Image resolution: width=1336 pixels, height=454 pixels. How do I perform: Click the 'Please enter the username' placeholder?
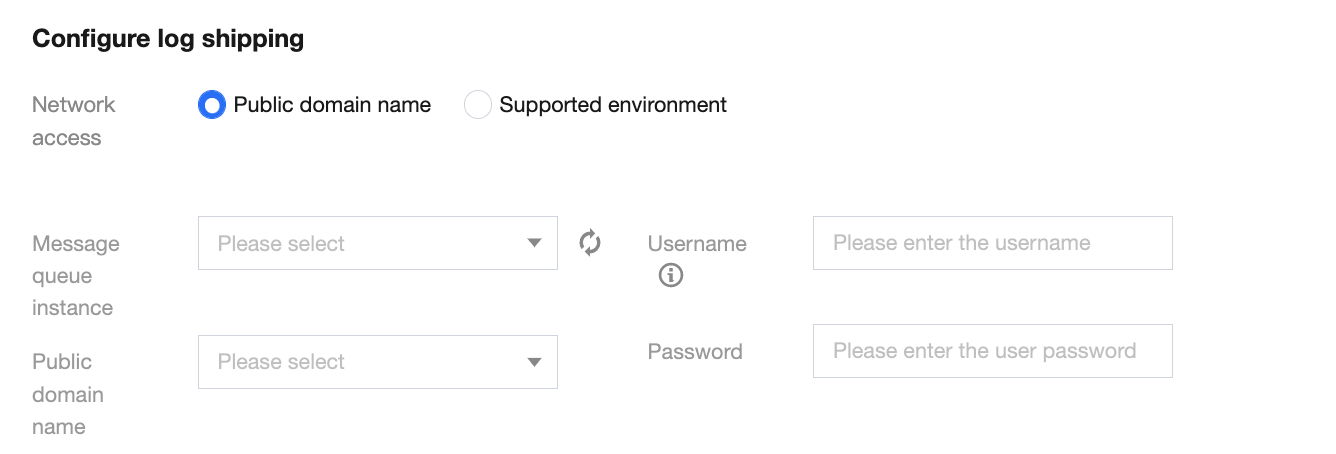(961, 243)
